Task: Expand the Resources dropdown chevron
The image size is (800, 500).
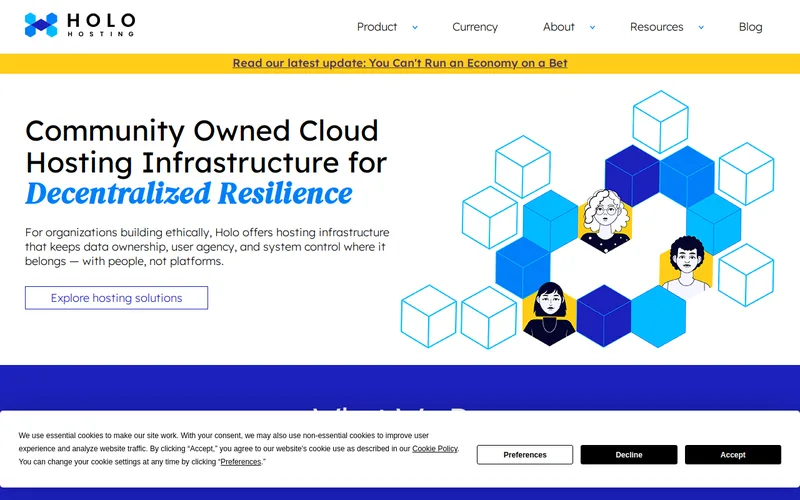Action: pos(701,28)
